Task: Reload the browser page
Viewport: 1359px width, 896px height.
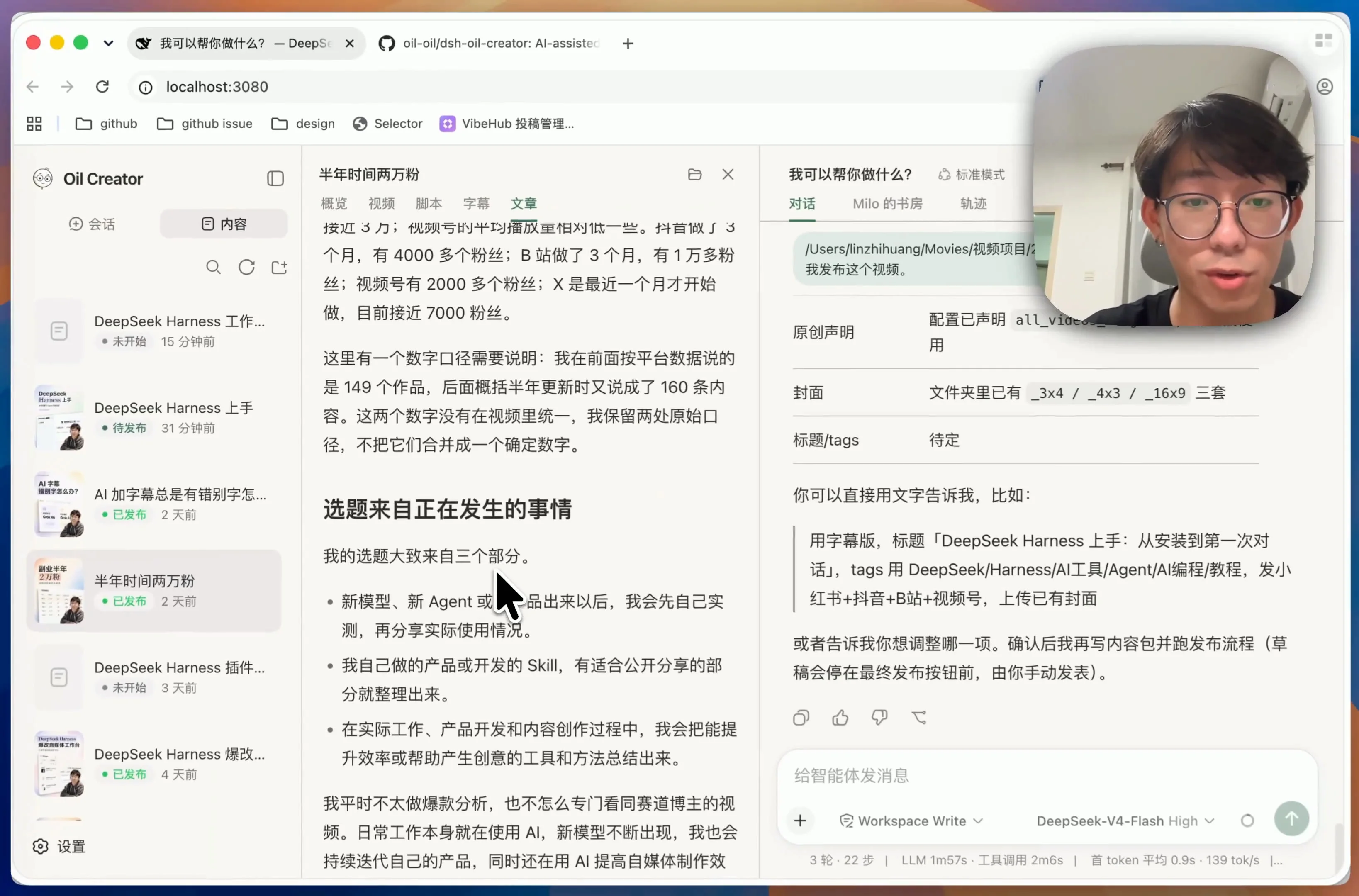Action: click(102, 87)
